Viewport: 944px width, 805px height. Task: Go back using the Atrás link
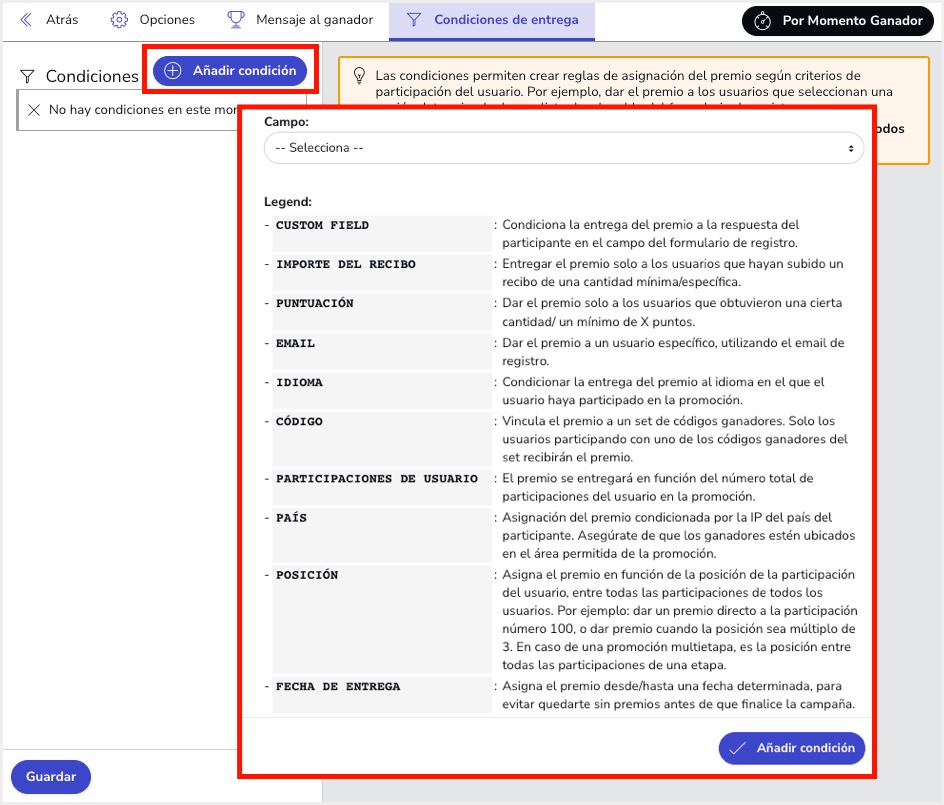click(61, 20)
